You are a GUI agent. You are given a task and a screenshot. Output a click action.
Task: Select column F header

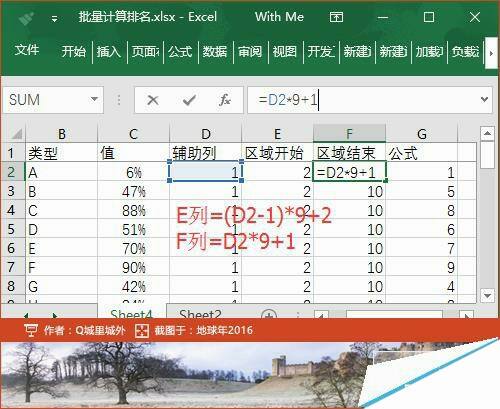click(x=349, y=134)
